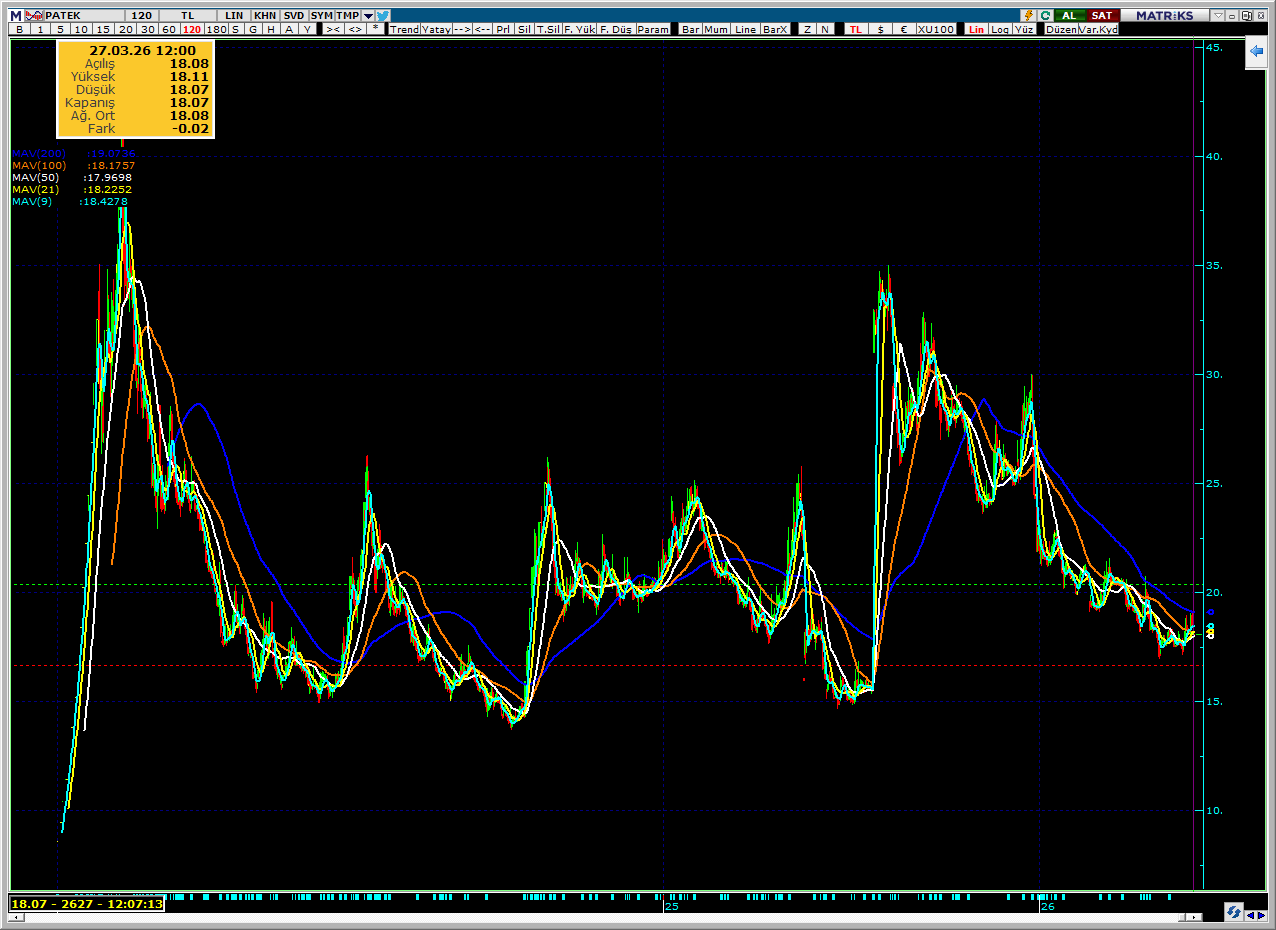Open the Düzen menu
This screenshot has width=1276, height=930.
(x=1059, y=29)
